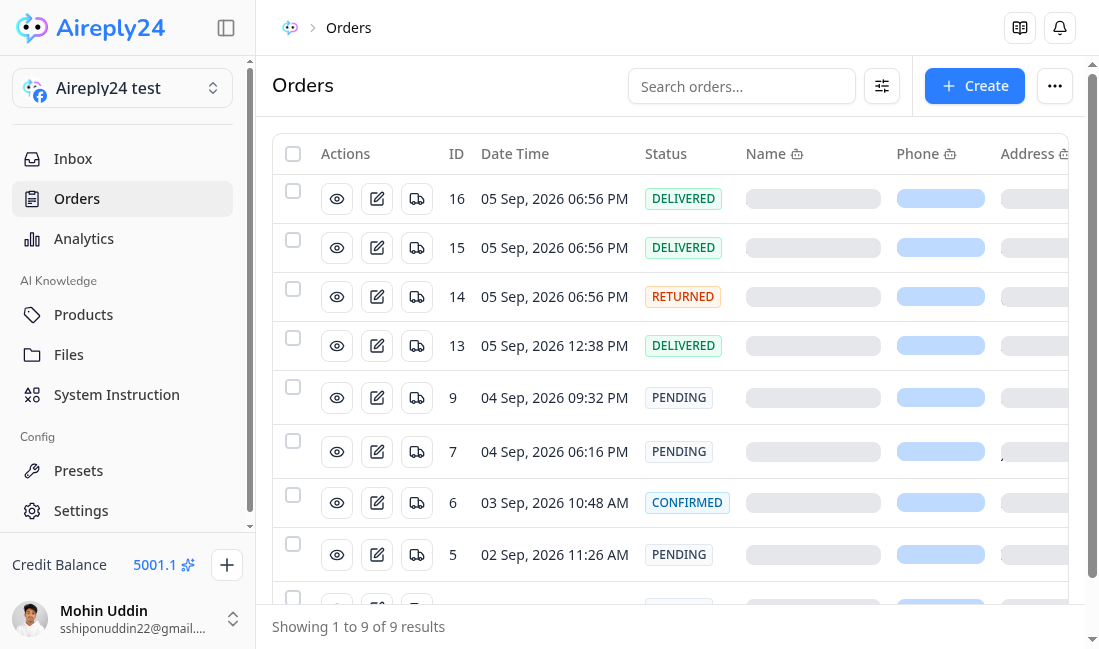Select the checkbox for order 6
Image resolution: width=1099 pixels, height=649 pixels.
point(293,496)
